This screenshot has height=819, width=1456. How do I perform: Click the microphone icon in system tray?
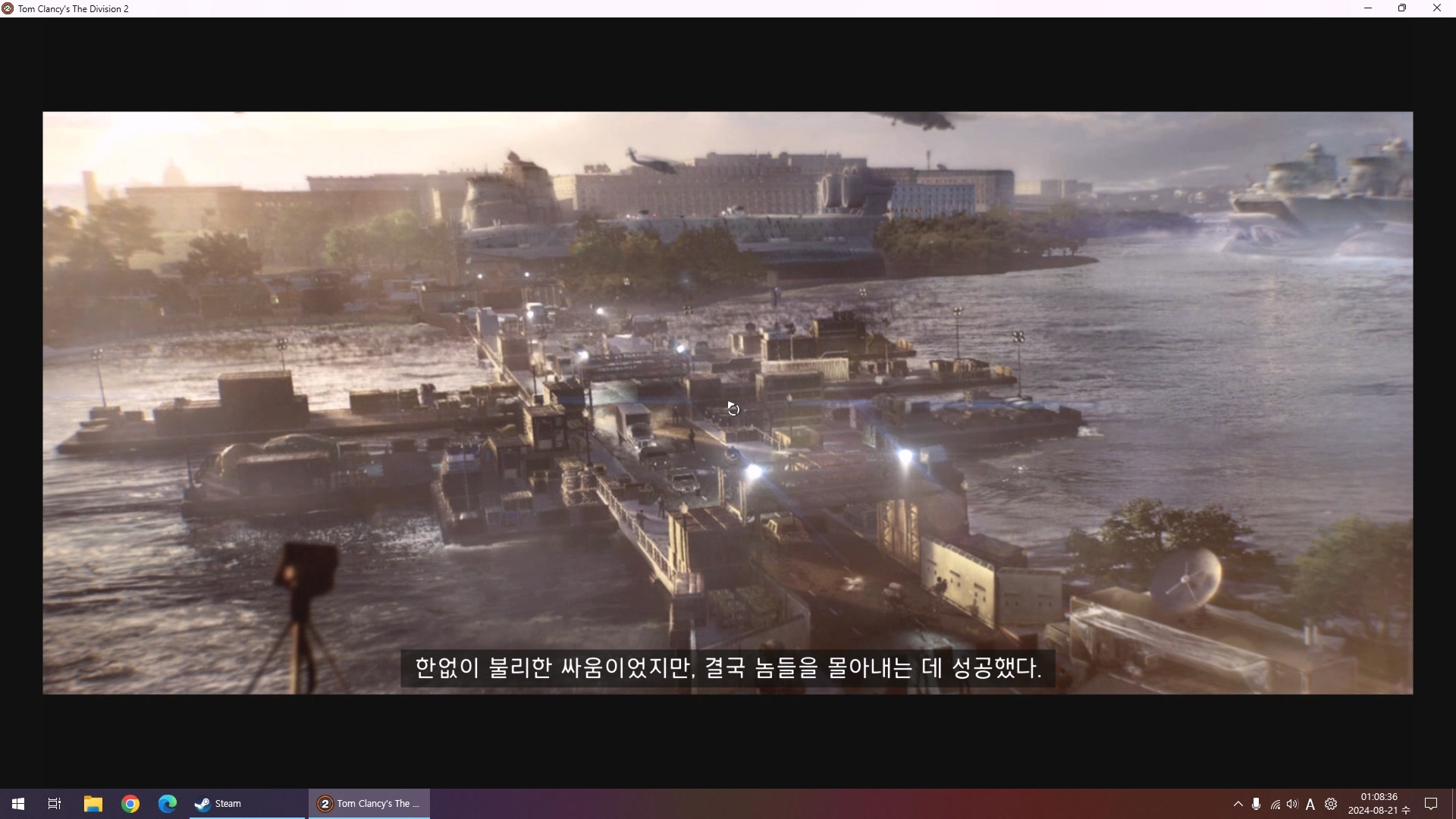click(x=1257, y=804)
